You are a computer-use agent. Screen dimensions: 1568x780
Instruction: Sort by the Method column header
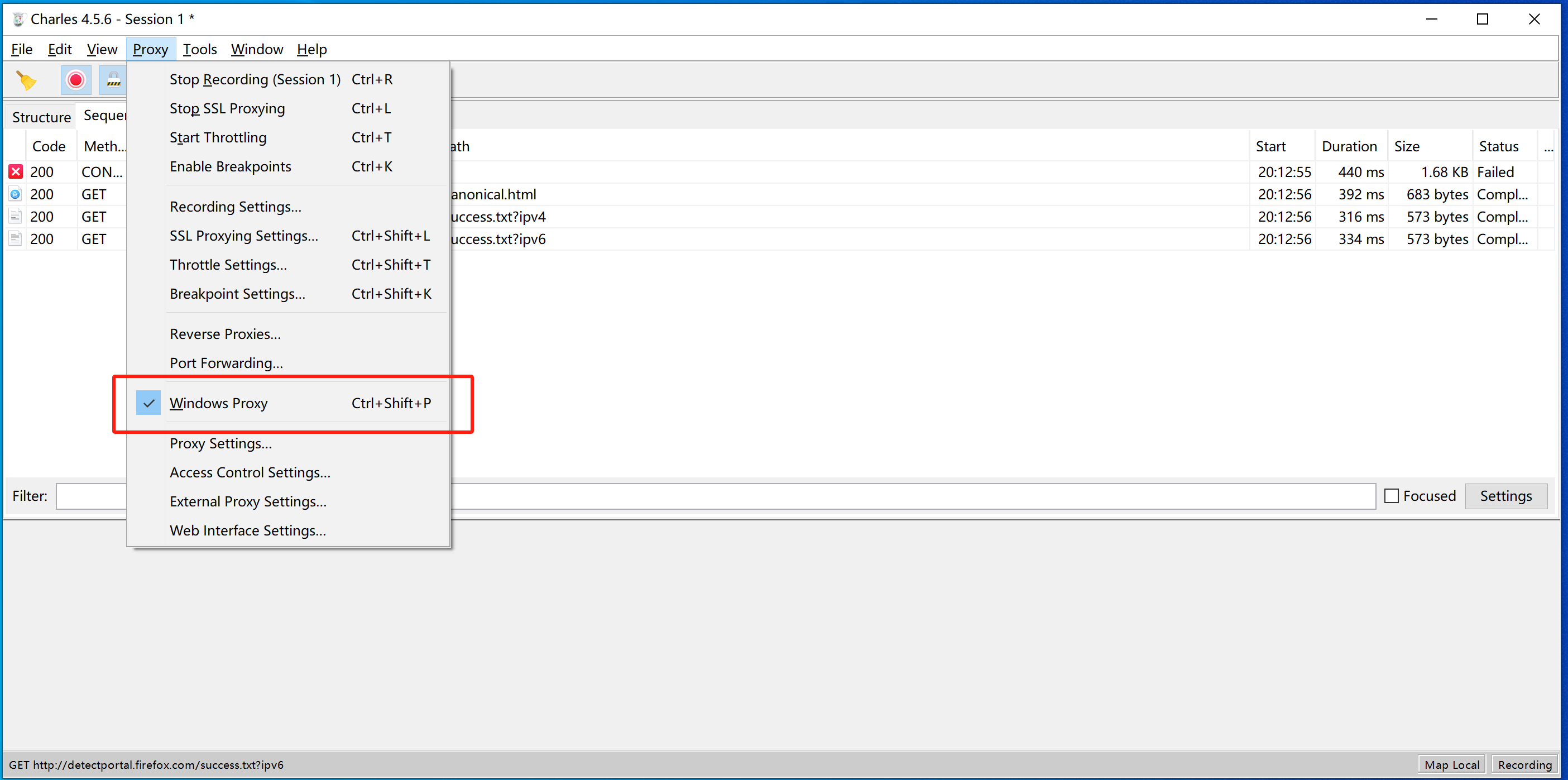(103, 147)
